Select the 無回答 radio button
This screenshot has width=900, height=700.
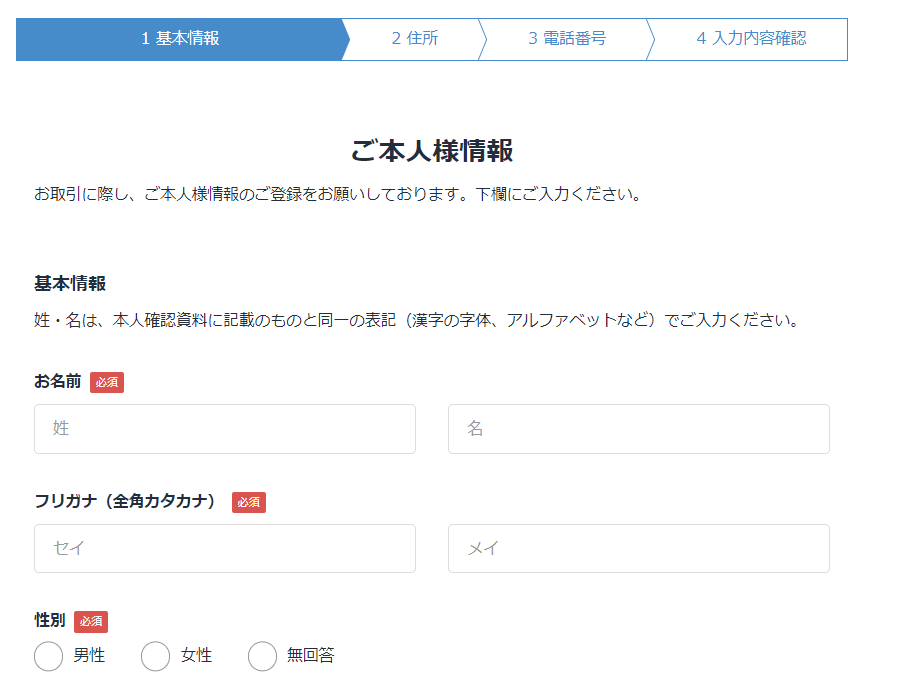tap(262, 656)
